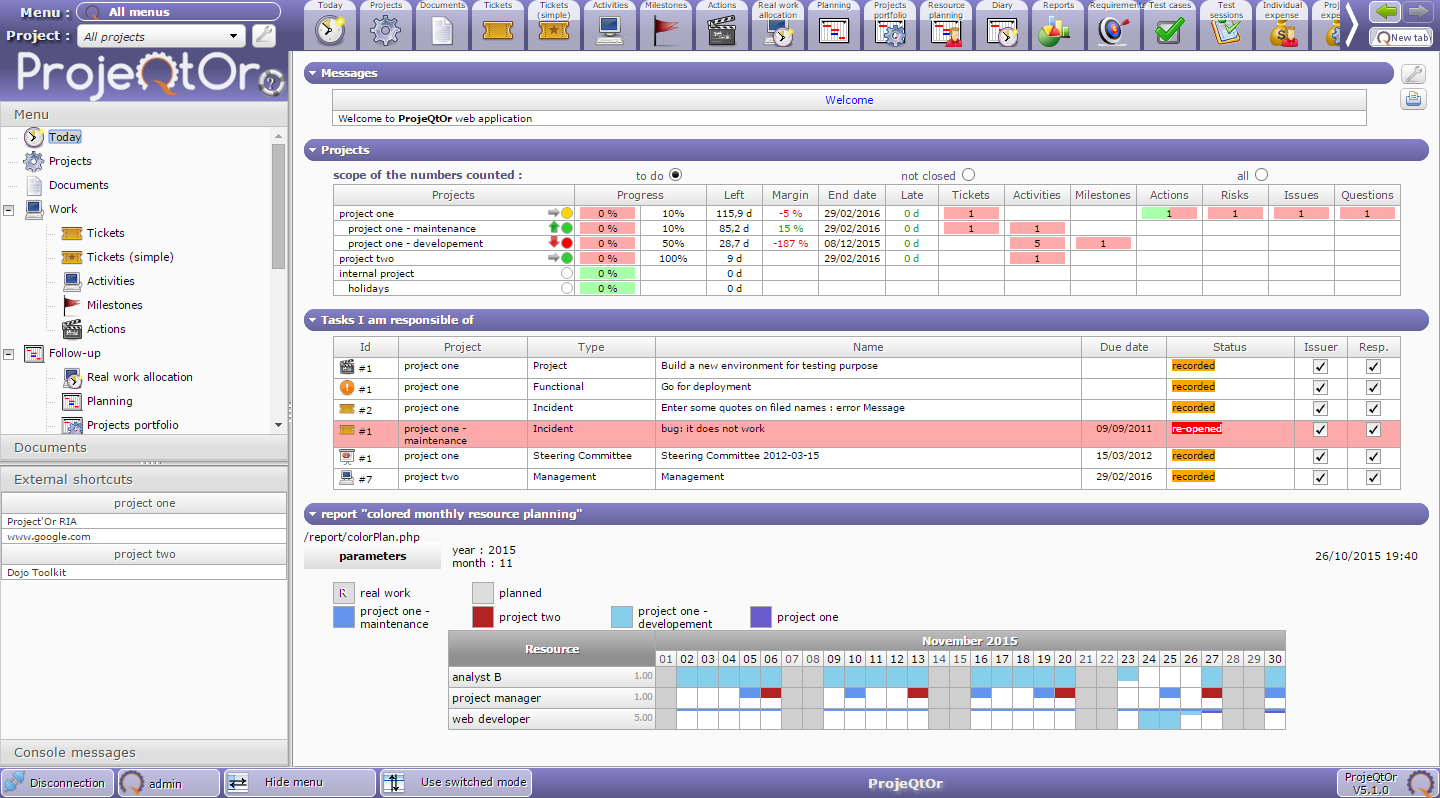Screen dimensions: 1440x798
Task: Click the Milestones flag icon in toolbar
Action: click(666, 32)
